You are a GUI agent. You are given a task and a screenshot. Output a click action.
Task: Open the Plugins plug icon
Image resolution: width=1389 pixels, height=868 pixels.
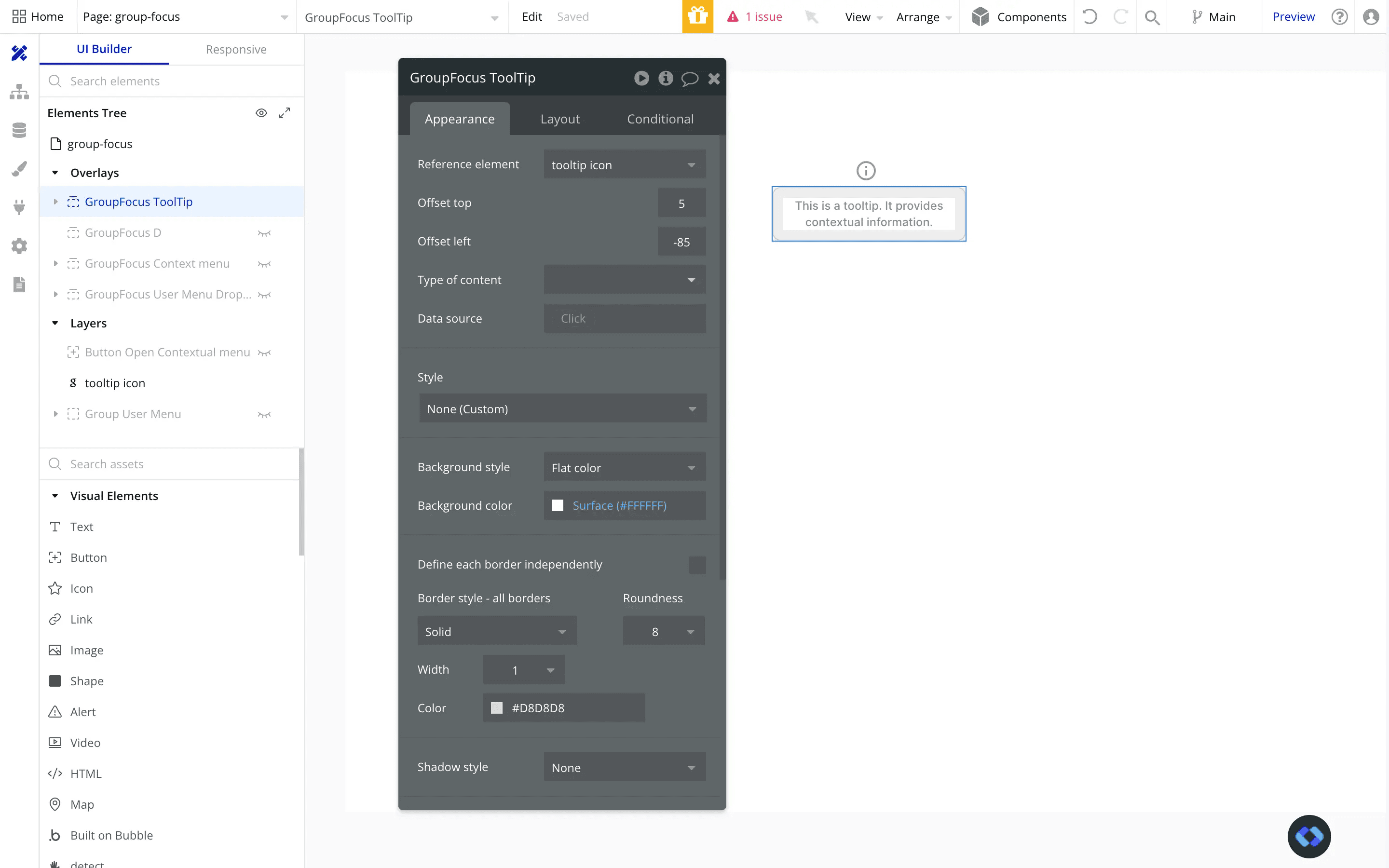coord(19,207)
